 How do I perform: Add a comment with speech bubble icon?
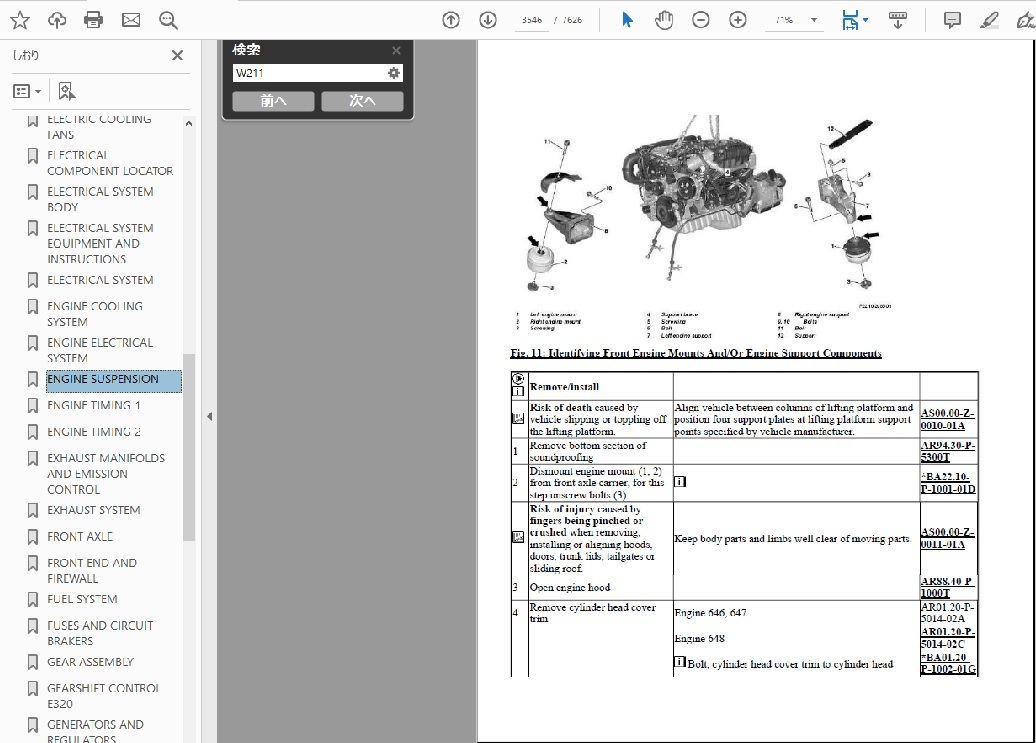952,20
